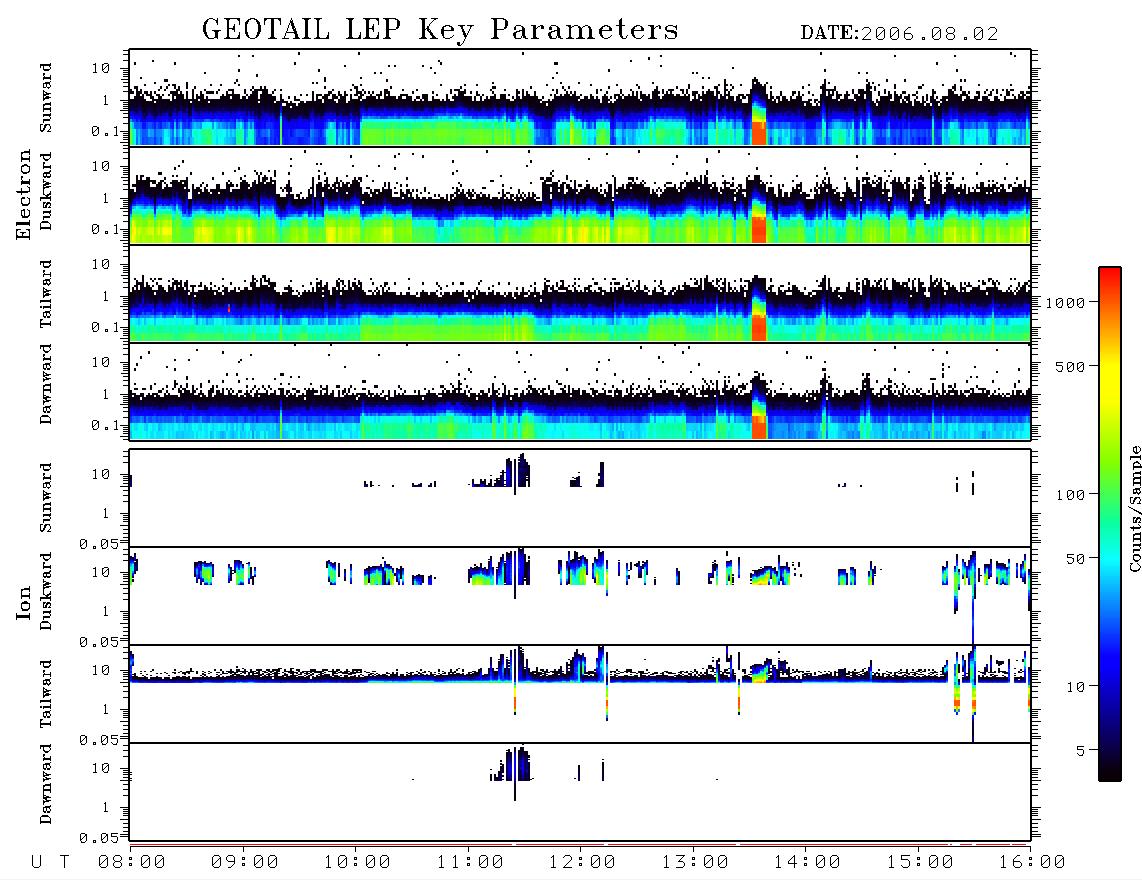Click the 13:00 time axis label
1142x880 pixels.
[x=695, y=863]
